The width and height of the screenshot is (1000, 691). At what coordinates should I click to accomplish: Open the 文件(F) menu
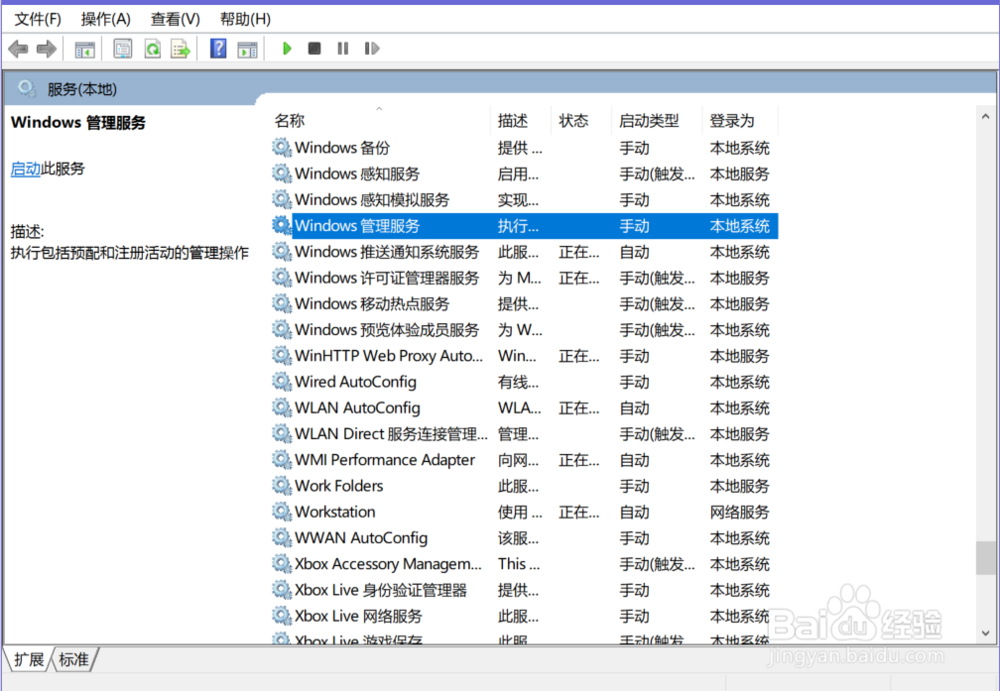click(38, 19)
